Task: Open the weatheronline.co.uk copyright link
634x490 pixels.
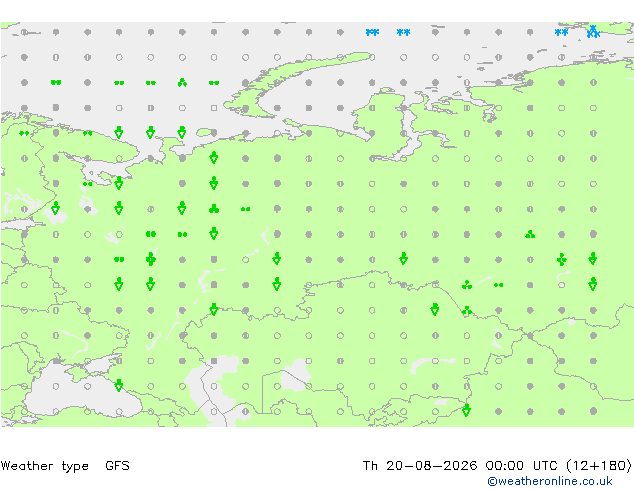Action: tap(549, 481)
